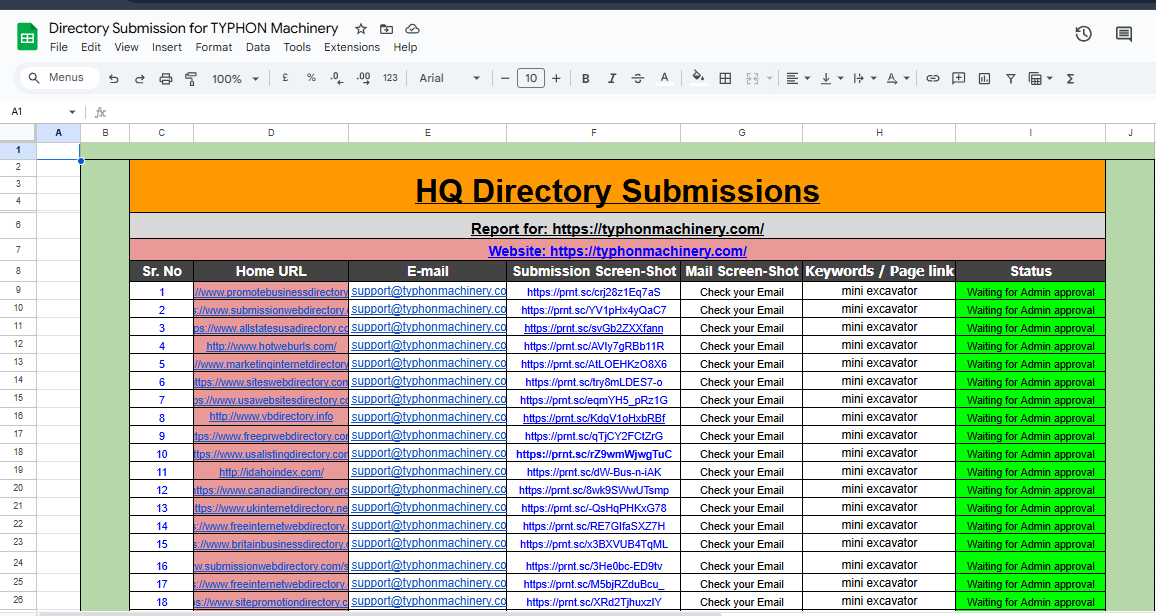Open the Extensions menu
The height and width of the screenshot is (616, 1156).
(x=352, y=47)
